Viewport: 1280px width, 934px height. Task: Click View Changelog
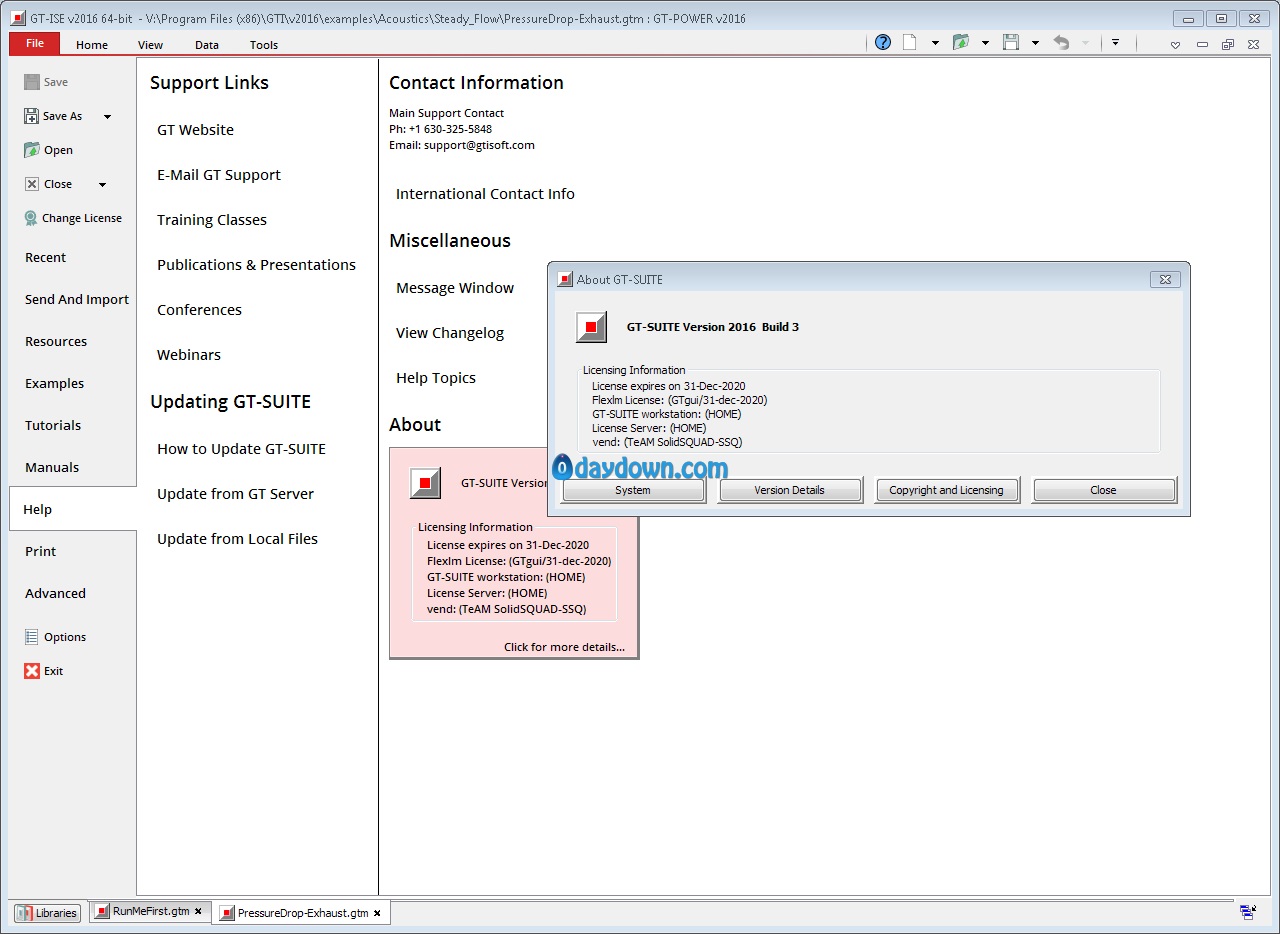[450, 333]
